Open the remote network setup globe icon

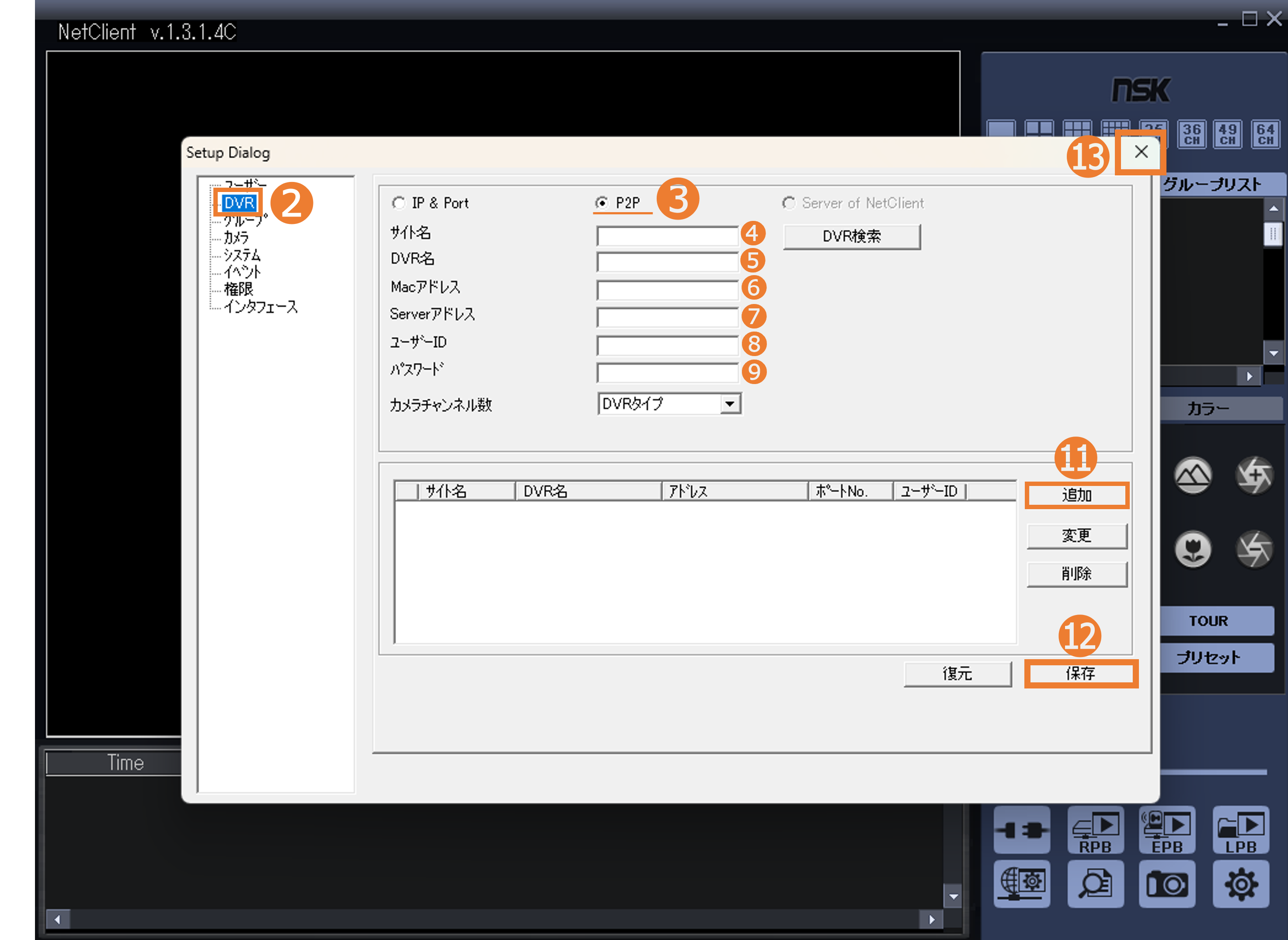point(1021,884)
